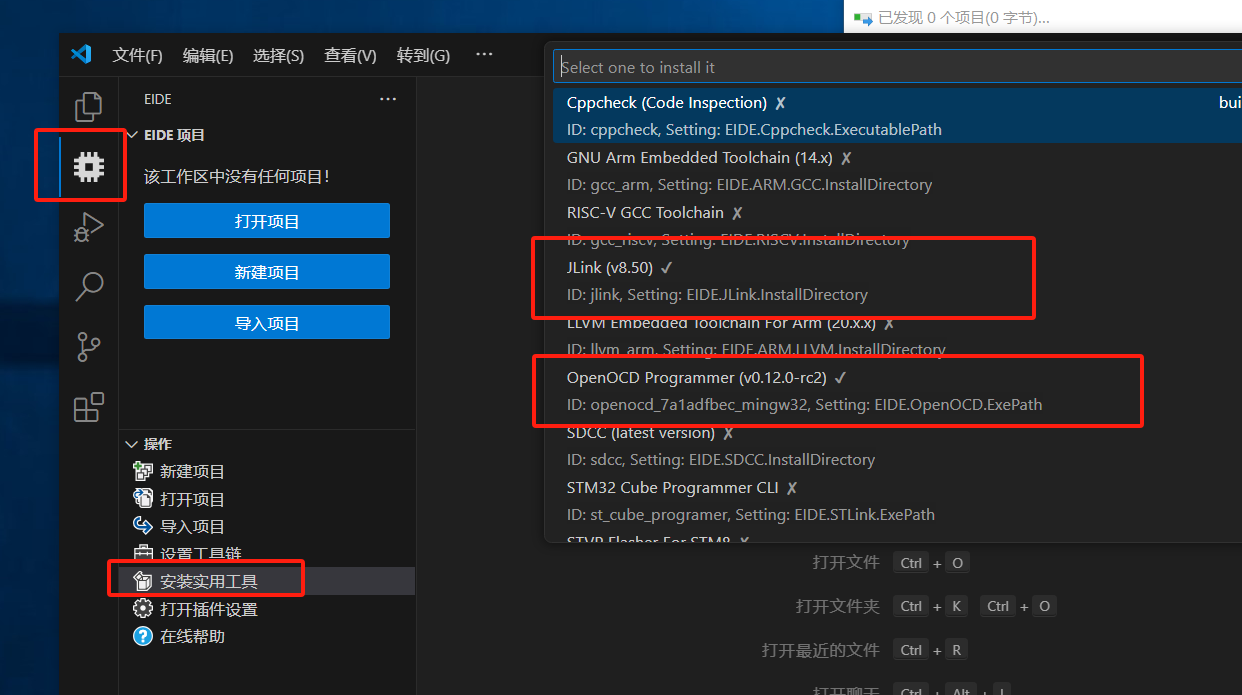Select Cppcheck (Code Inspection) entry
Screen dimensions: 1242x695
(x=897, y=116)
